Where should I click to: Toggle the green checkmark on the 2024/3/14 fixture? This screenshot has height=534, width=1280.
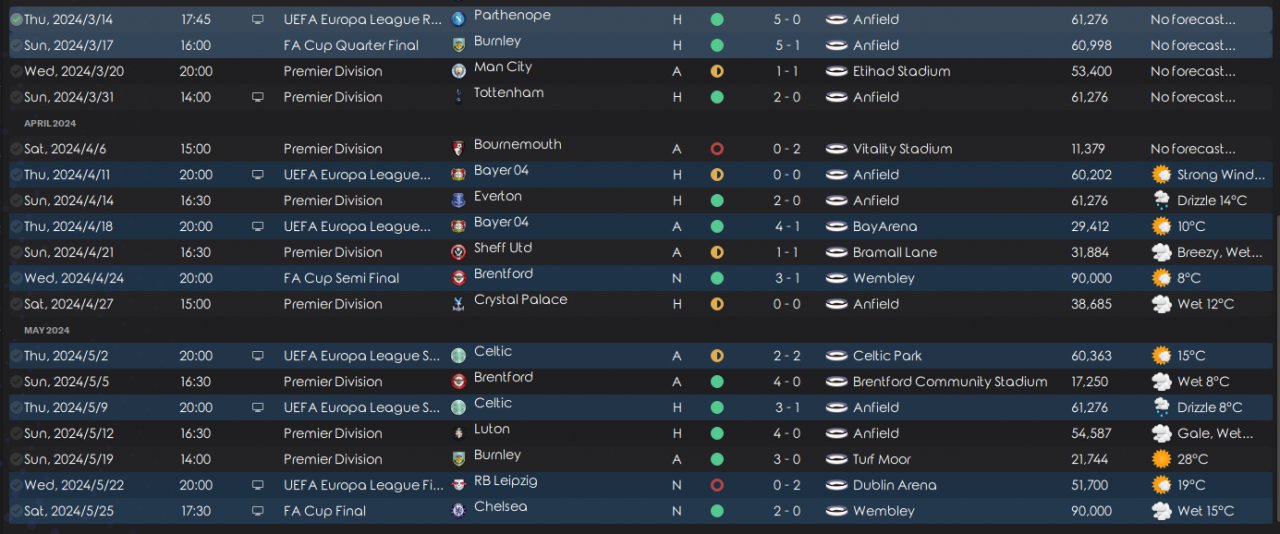coord(16,19)
